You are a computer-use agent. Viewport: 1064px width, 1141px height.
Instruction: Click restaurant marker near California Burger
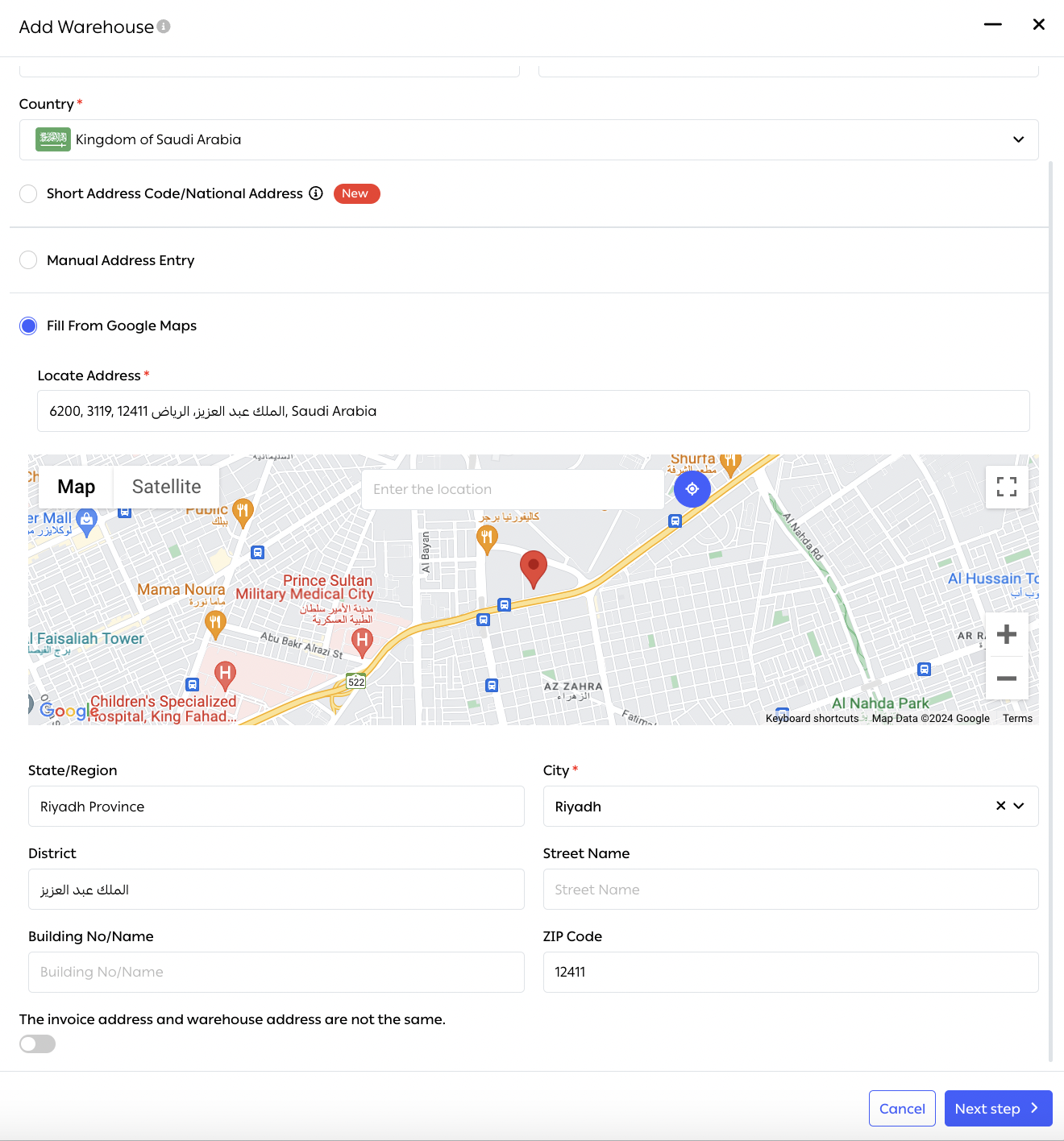(x=486, y=539)
